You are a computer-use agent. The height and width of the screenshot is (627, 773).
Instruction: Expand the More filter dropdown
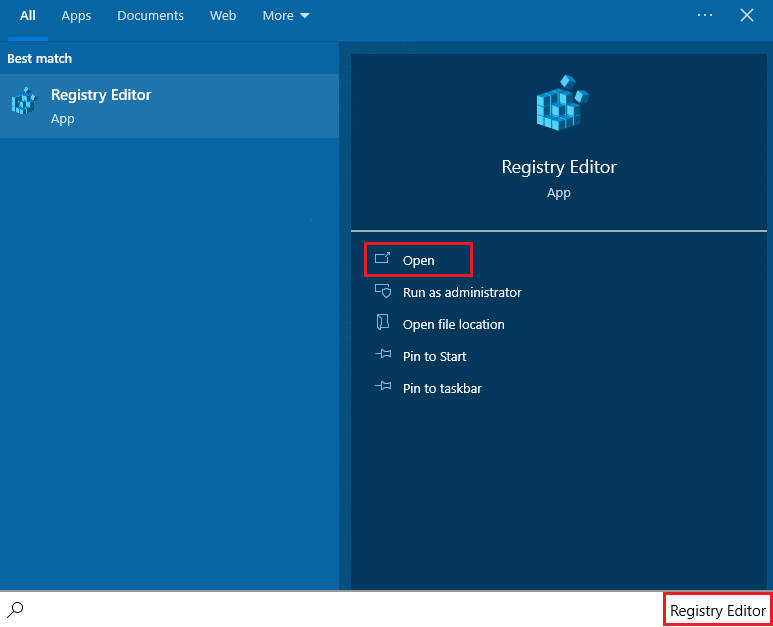point(286,16)
